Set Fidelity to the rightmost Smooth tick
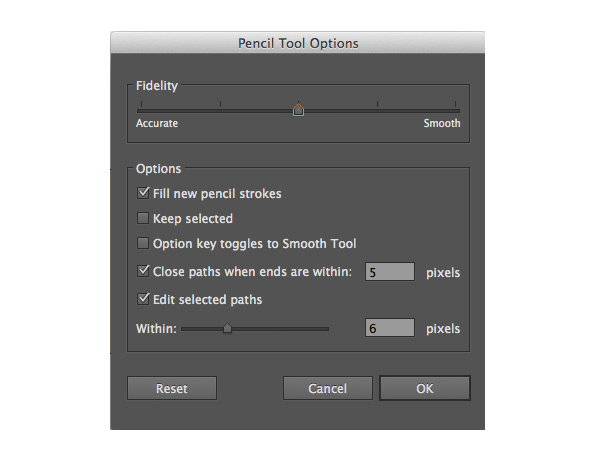600x466 pixels. click(x=456, y=109)
